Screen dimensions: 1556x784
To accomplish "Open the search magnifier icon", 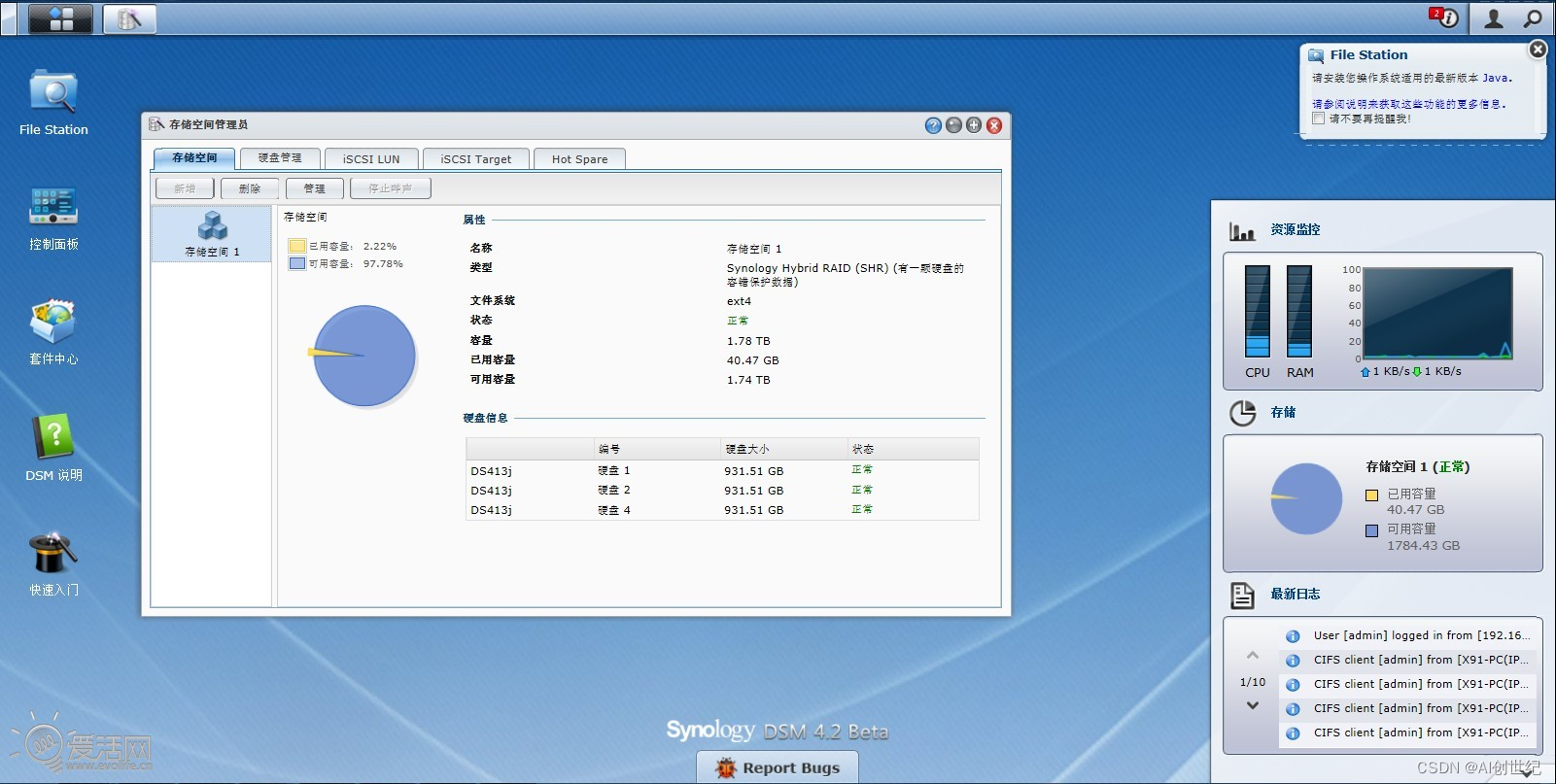I will coord(1533,17).
